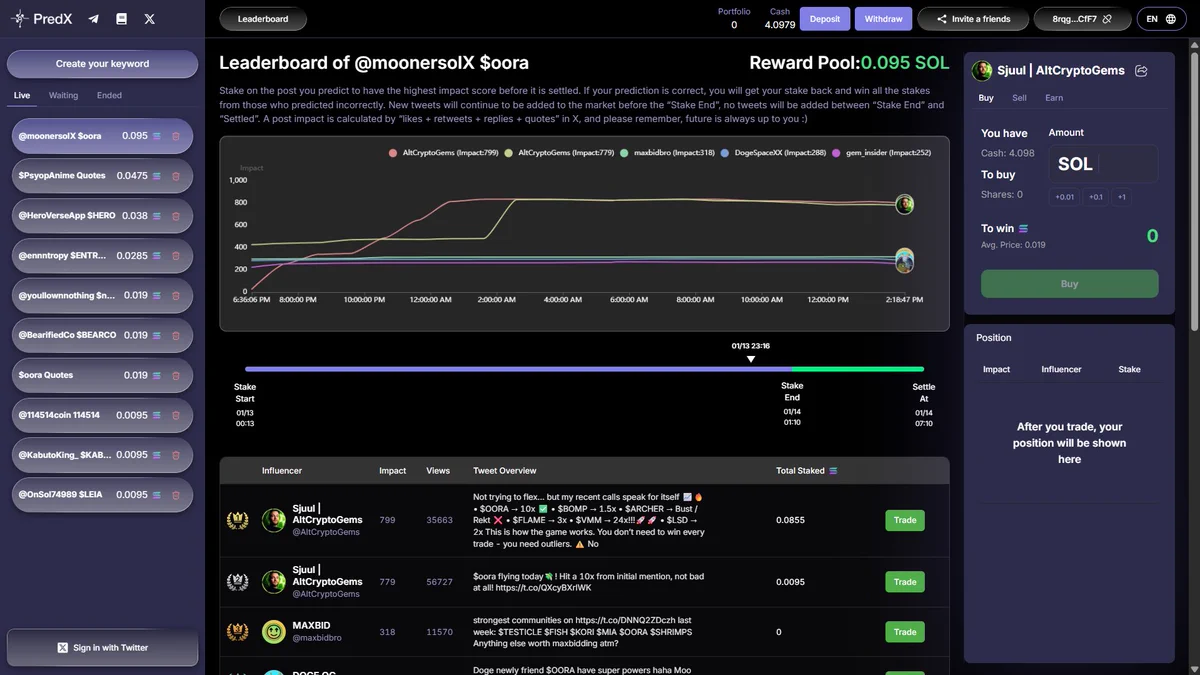Delete the $oora Quotes keyword
The height and width of the screenshot is (675, 1200).
[176, 375]
